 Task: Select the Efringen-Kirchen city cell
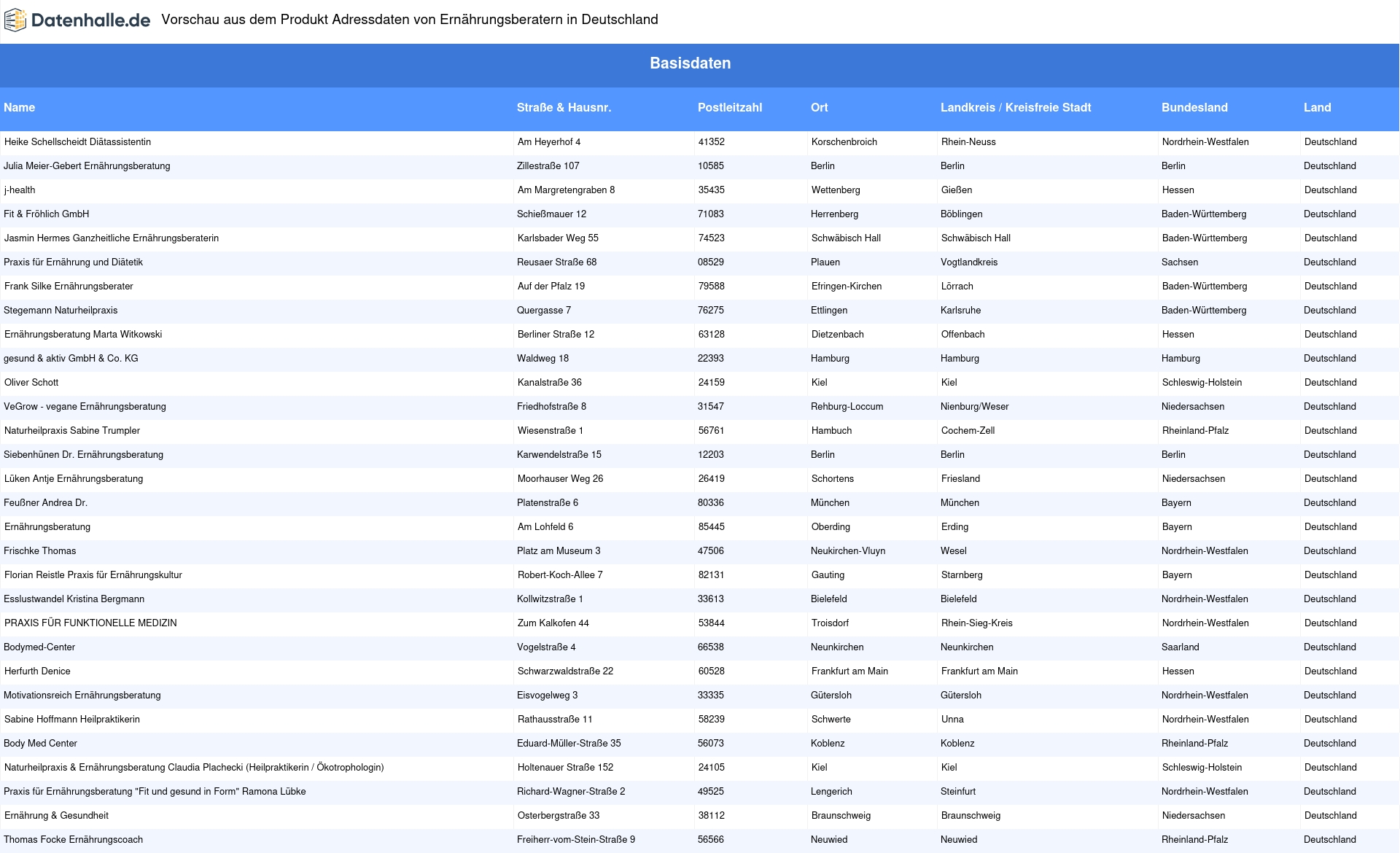pos(847,287)
